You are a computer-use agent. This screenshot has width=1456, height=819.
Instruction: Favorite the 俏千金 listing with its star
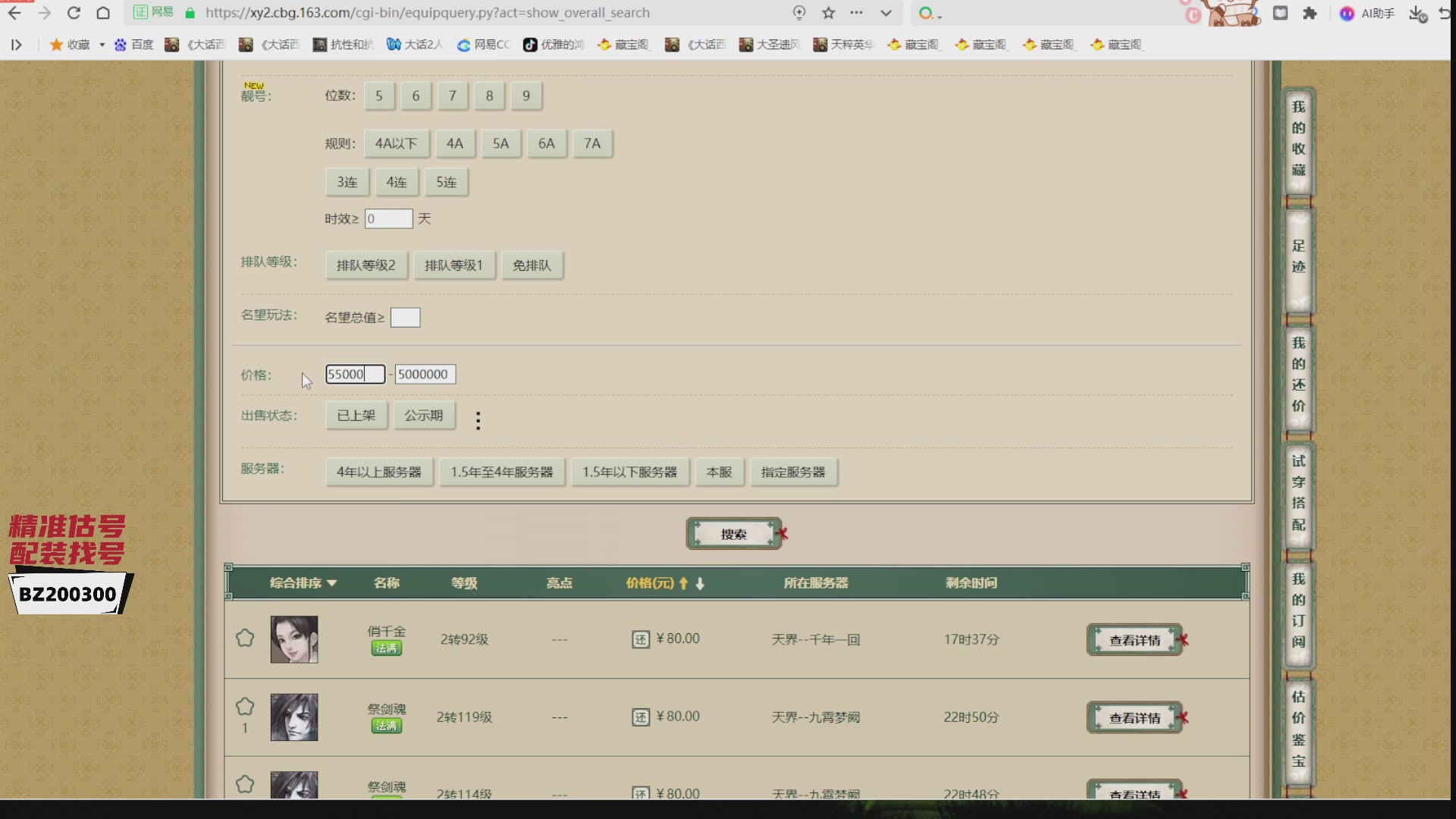[x=245, y=639]
